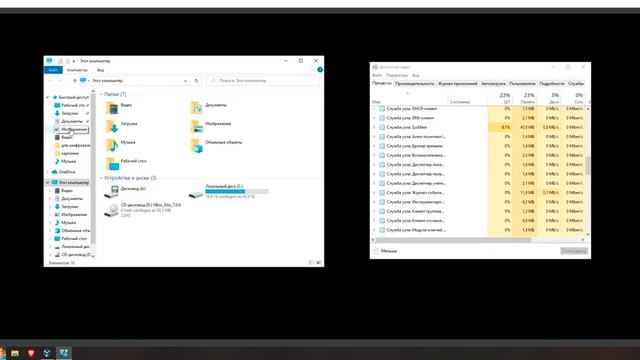640x360 pixels.
Task: Switch Explorer to details view via status bar icon
Action: click(x=311, y=263)
